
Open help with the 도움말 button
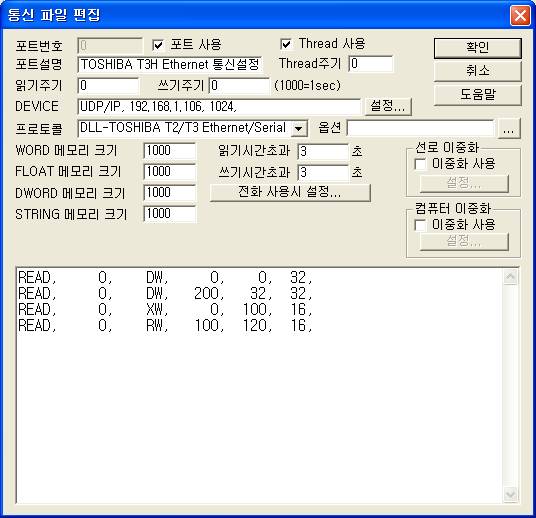point(478,95)
